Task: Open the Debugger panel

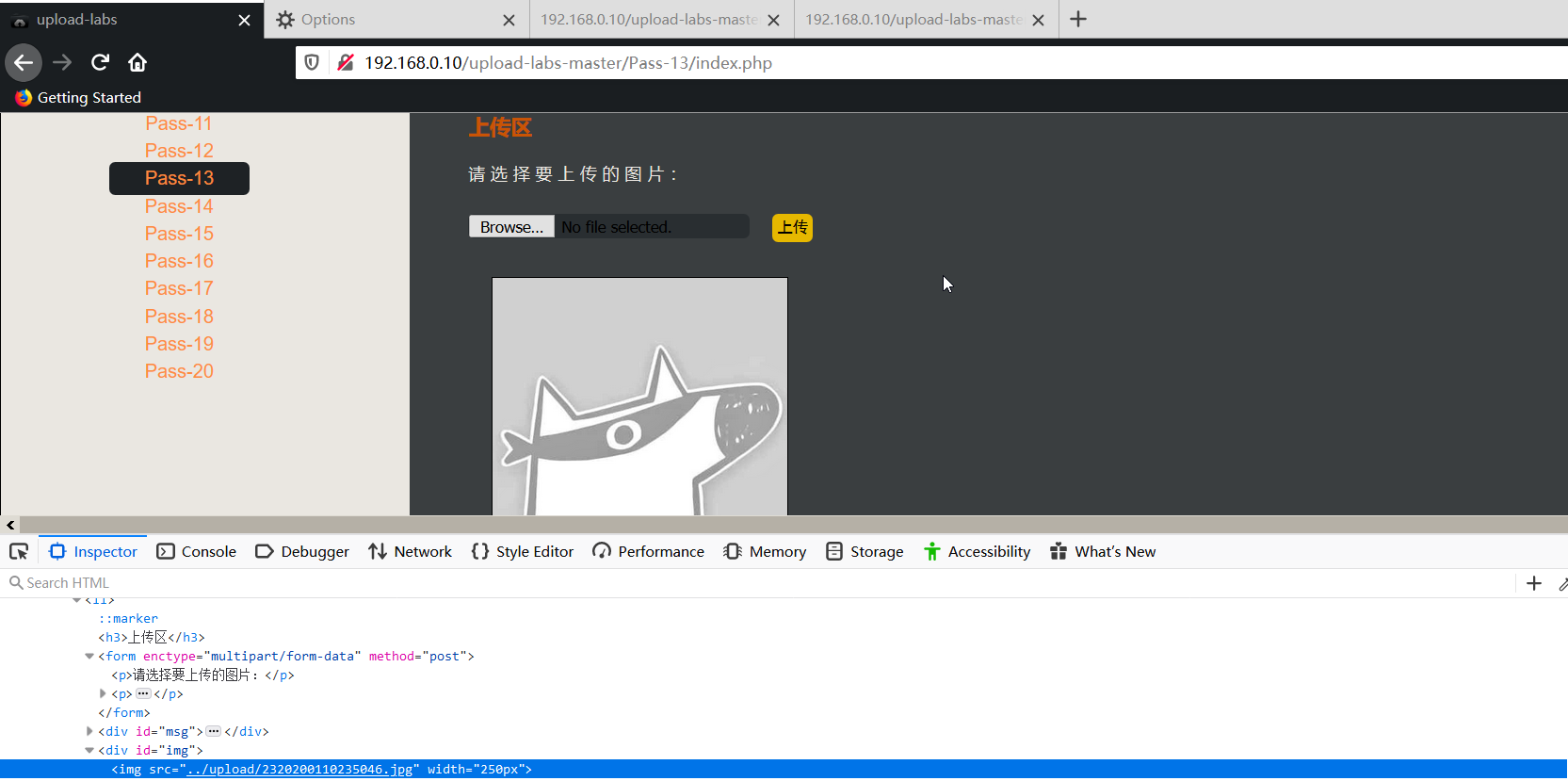Action: pos(301,552)
